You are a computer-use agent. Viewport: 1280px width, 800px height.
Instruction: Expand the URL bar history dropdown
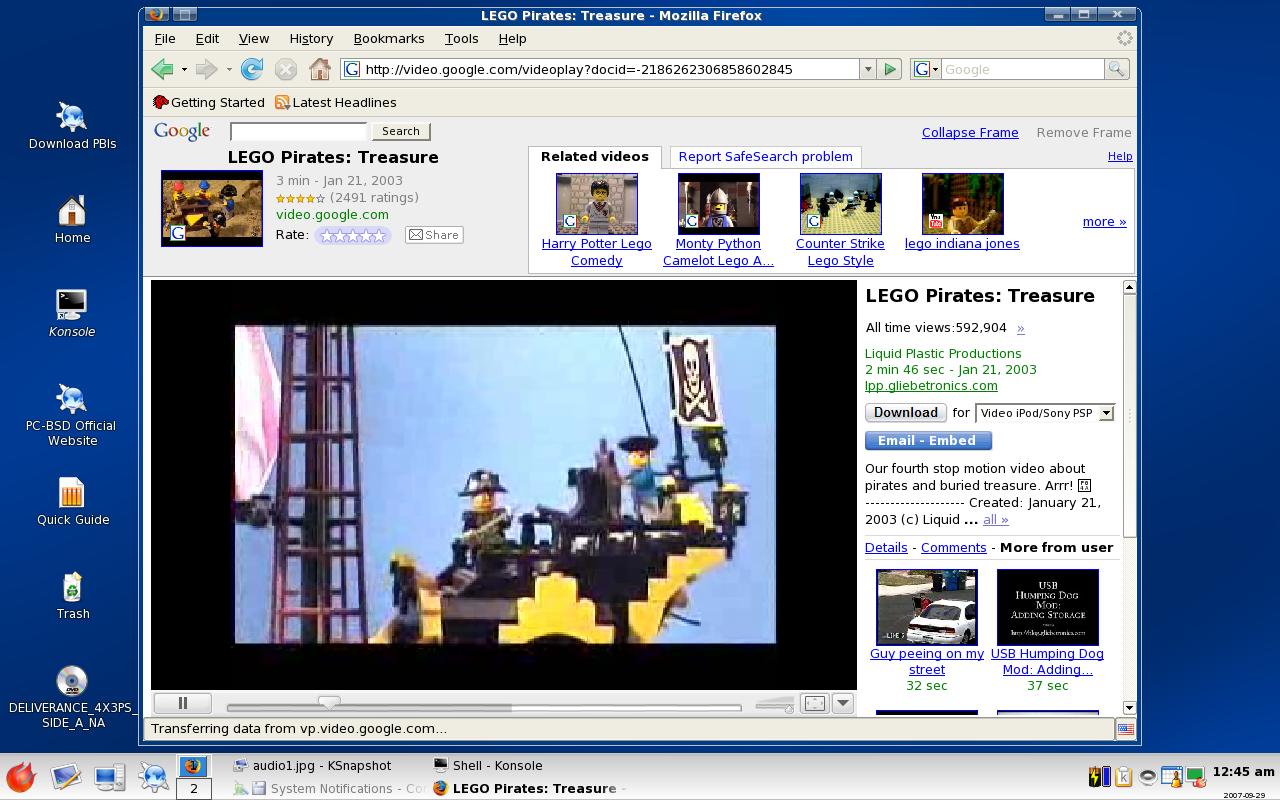click(x=867, y=69)
